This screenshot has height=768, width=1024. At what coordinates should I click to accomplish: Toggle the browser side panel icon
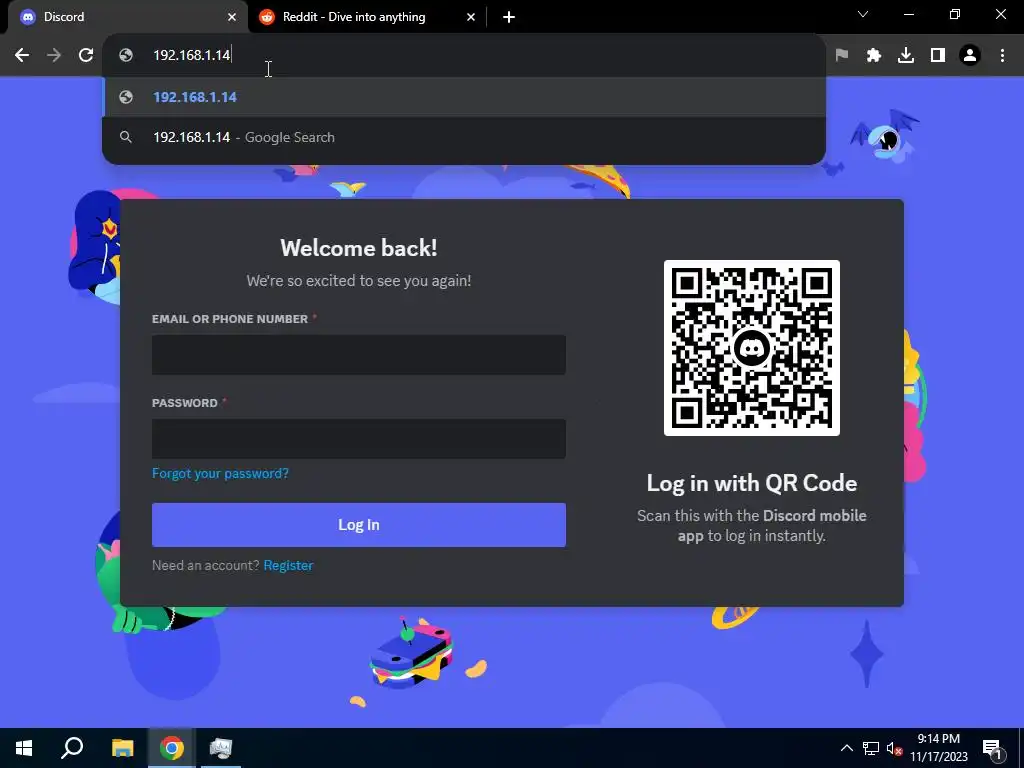(938, 56)
